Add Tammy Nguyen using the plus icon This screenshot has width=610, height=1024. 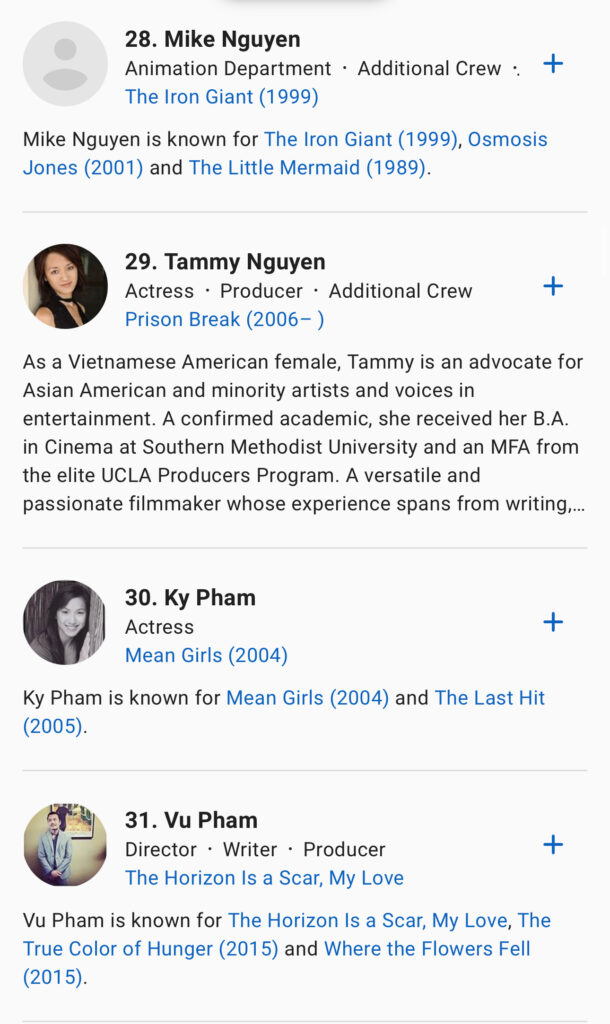coord(552,286)
